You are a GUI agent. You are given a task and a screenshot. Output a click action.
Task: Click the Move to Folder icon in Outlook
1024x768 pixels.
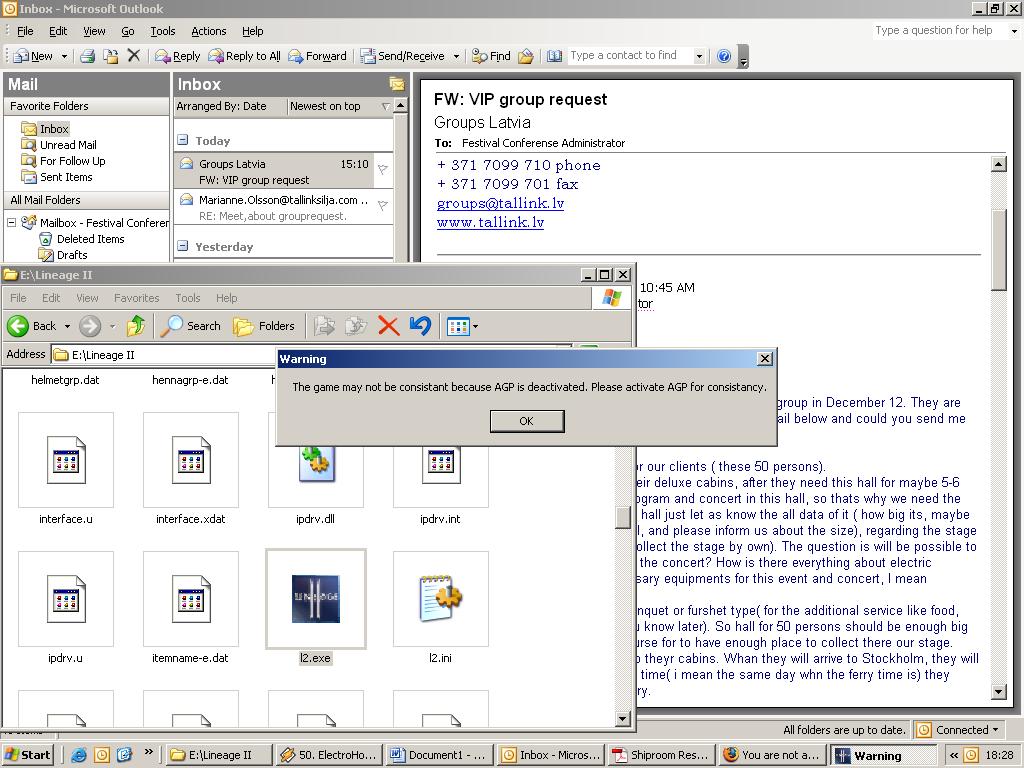(x=110, y=56)
